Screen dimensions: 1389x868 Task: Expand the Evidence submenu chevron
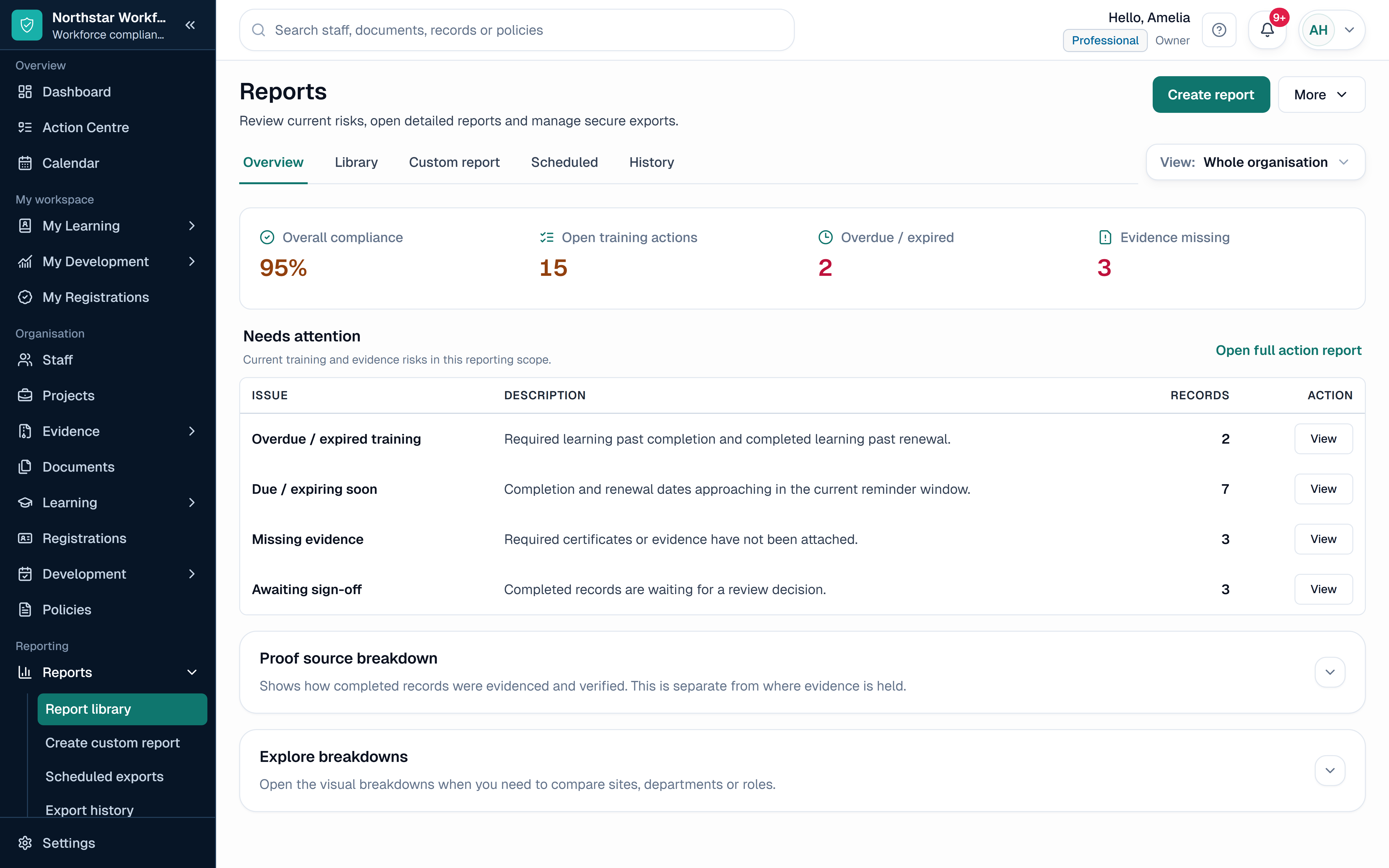tap(192, 431)
